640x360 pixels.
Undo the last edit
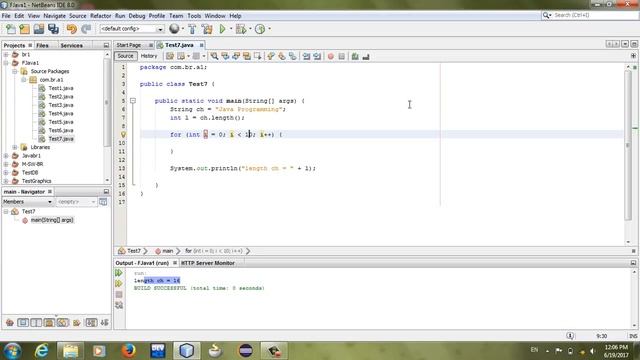click(x=72, y=29)
